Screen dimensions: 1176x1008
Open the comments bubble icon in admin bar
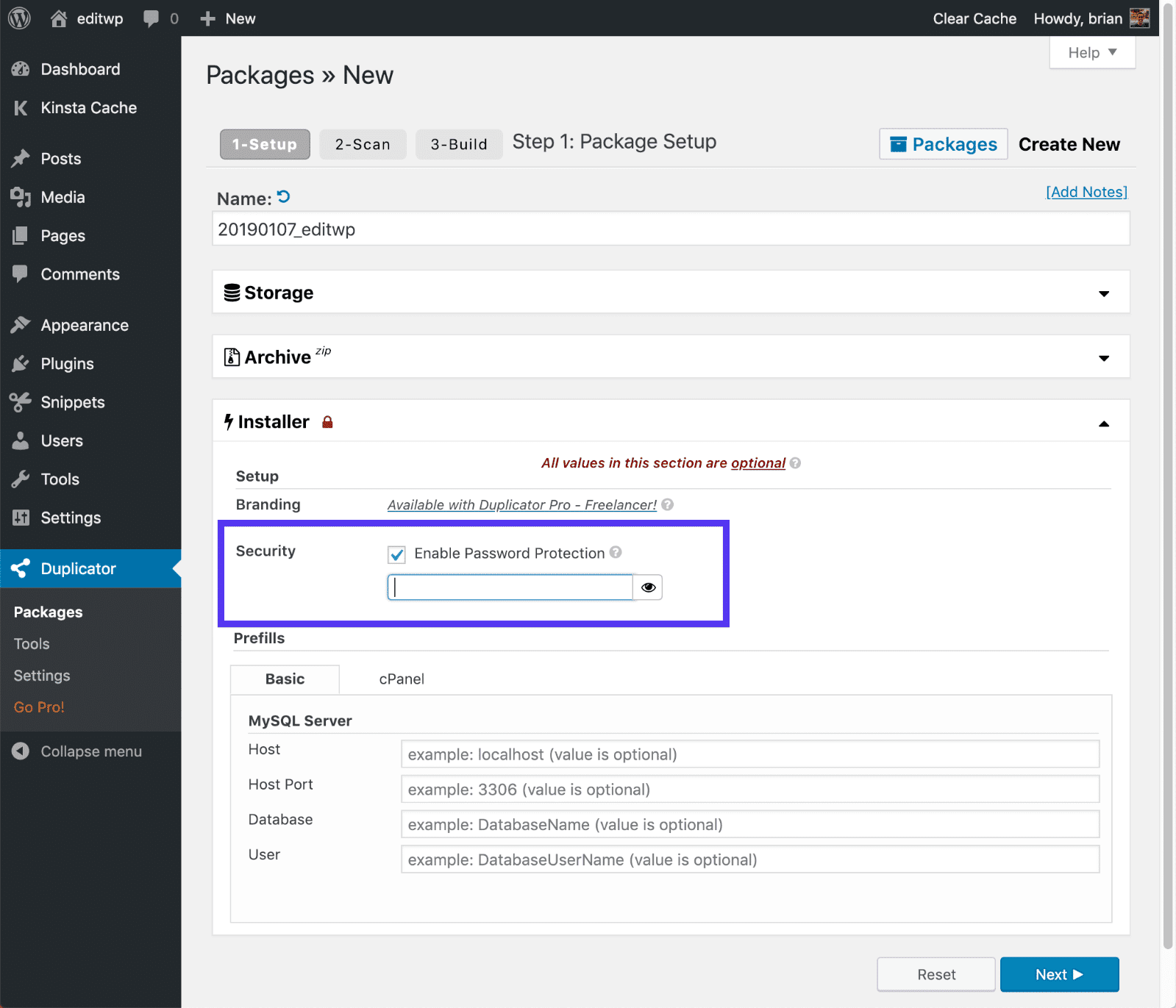(152, 18)
